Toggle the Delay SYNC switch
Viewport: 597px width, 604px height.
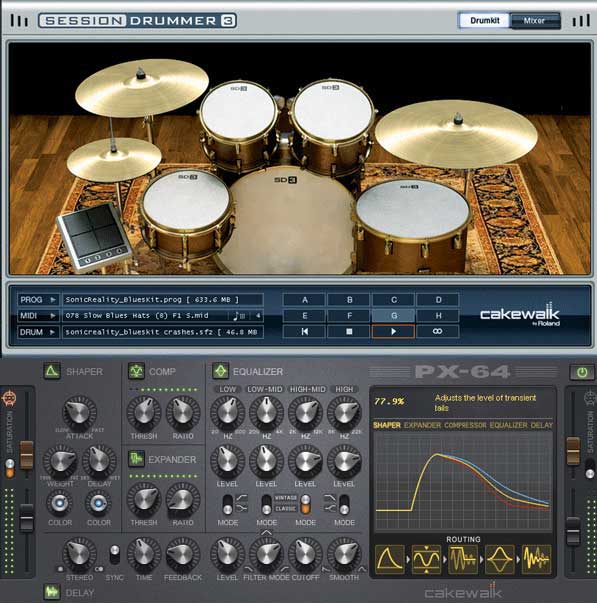pos(114,555)
